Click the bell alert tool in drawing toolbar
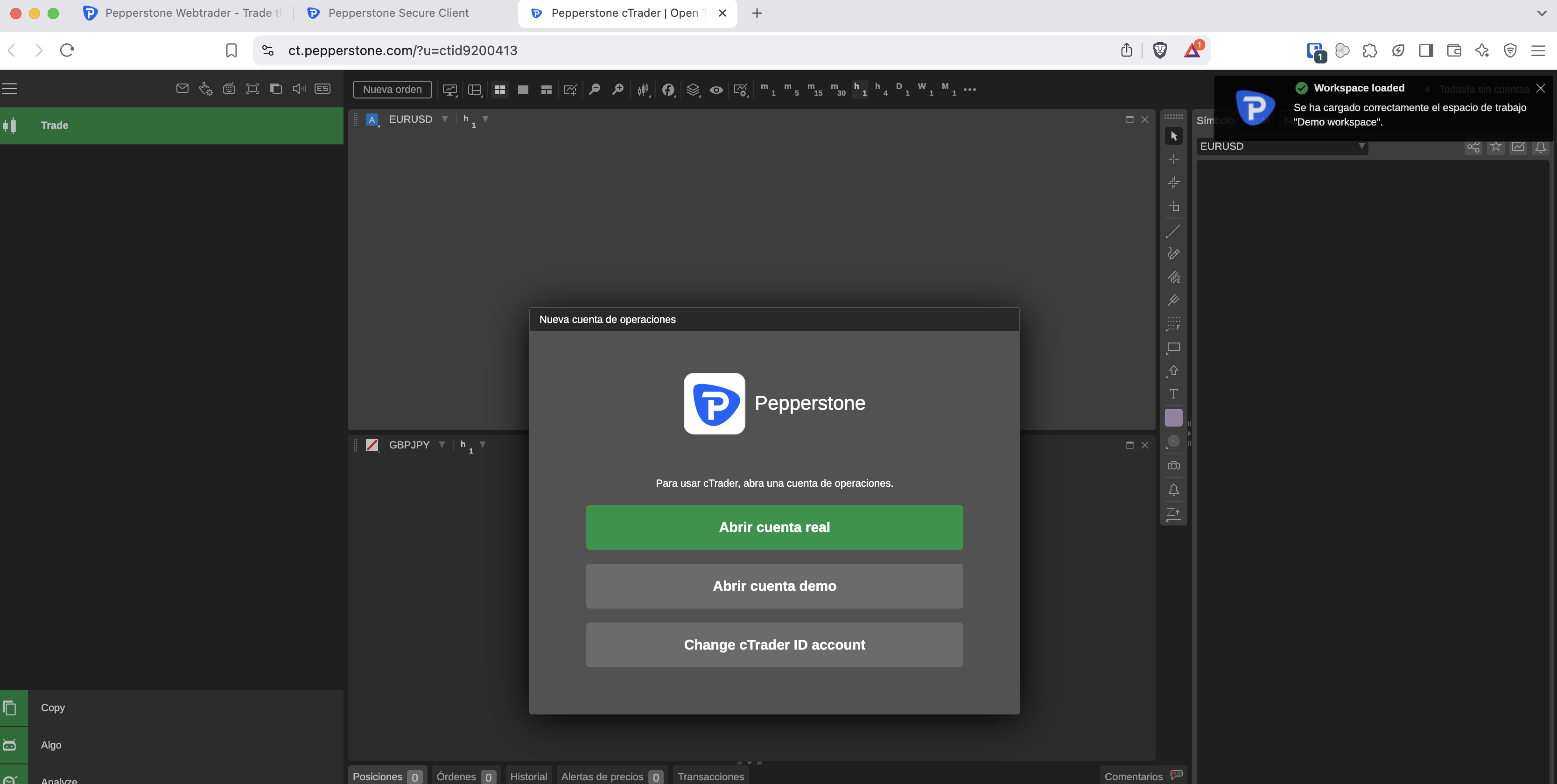Image resolution: width=1557 pixels, height=784 pixels. (x=1173, y=490)
